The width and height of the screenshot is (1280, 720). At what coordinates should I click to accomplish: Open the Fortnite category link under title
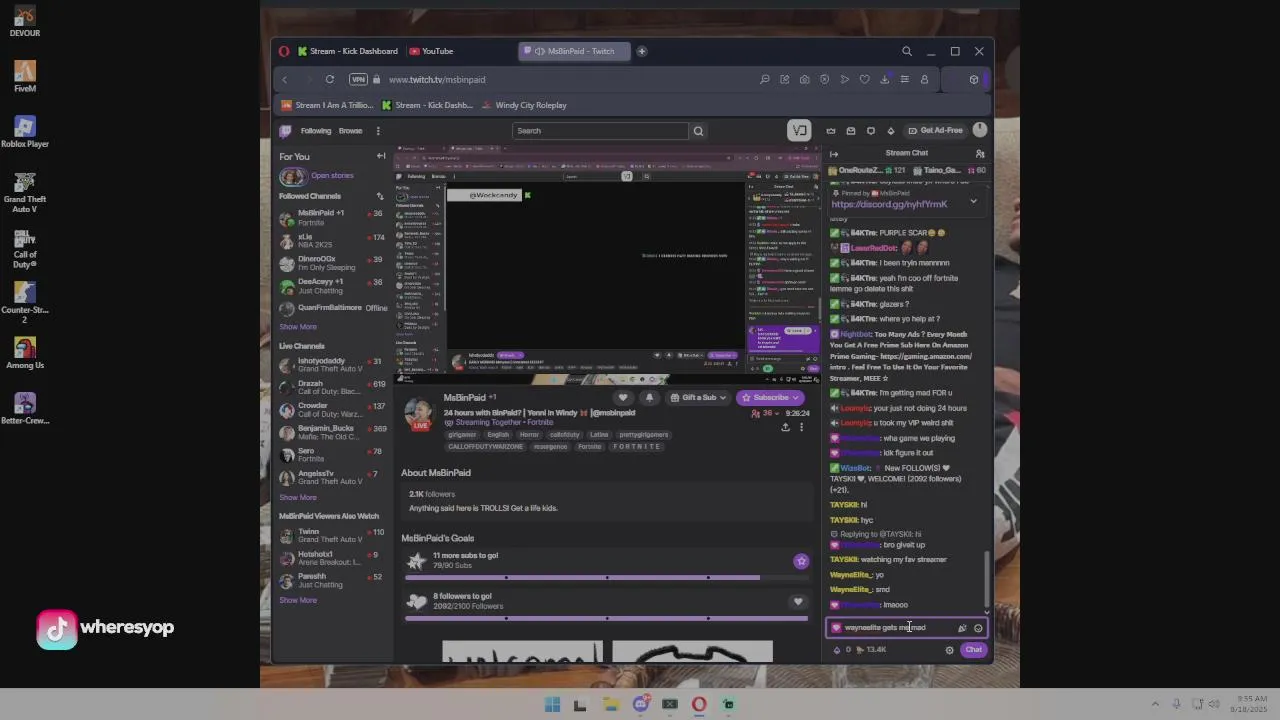pyautogui.click(x=540, y=422)
